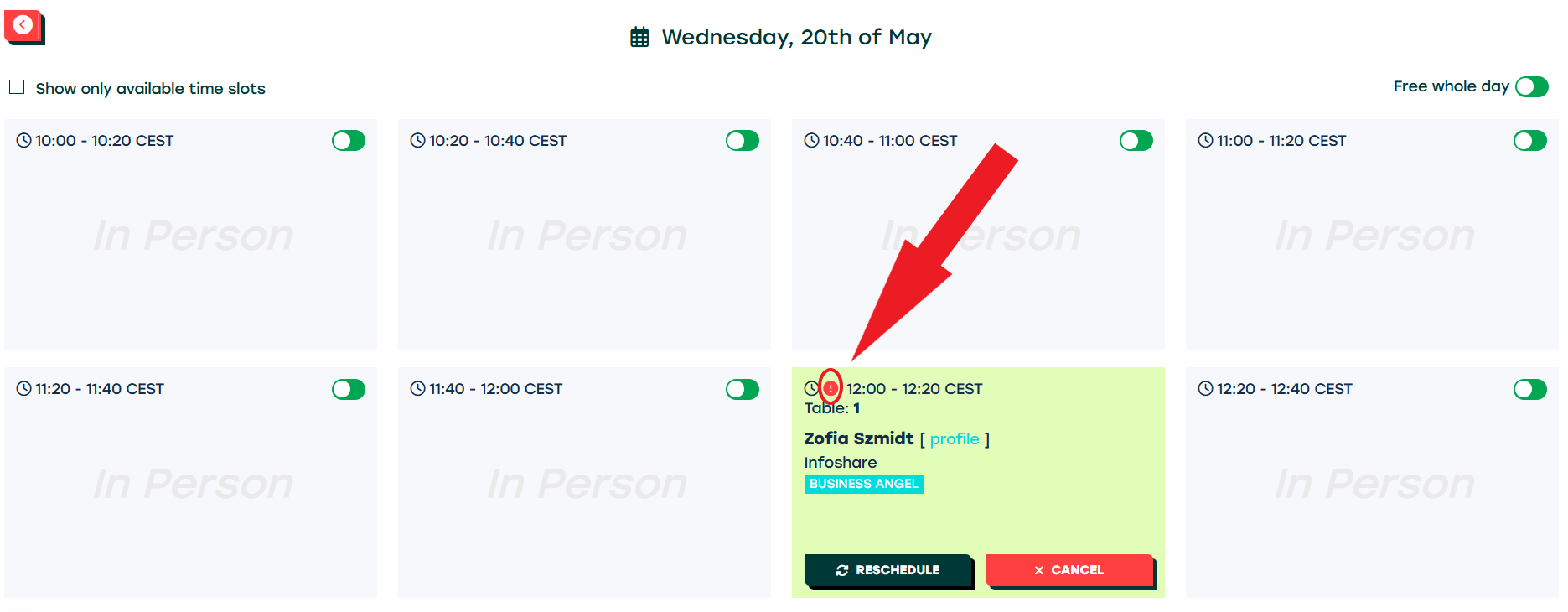Click the BUSINESS ANGEL tag
Screen dimensions: 1568x612
[863, 484]
